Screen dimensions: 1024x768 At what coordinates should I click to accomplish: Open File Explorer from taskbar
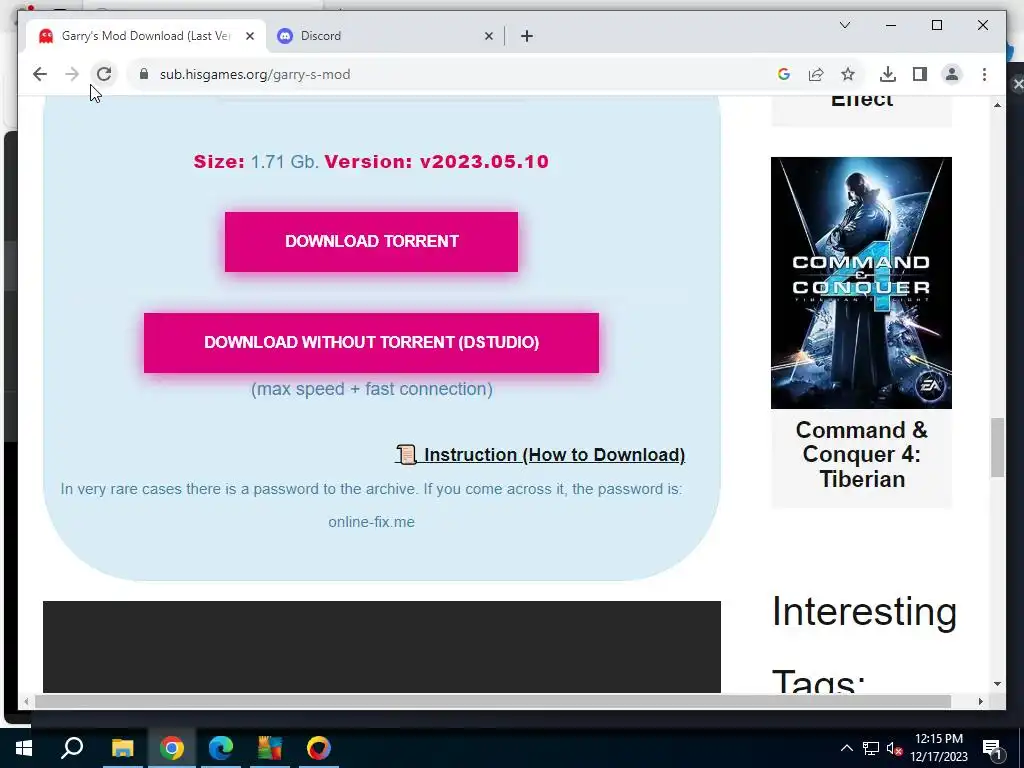pyautogui.click(x=122, y=748)
